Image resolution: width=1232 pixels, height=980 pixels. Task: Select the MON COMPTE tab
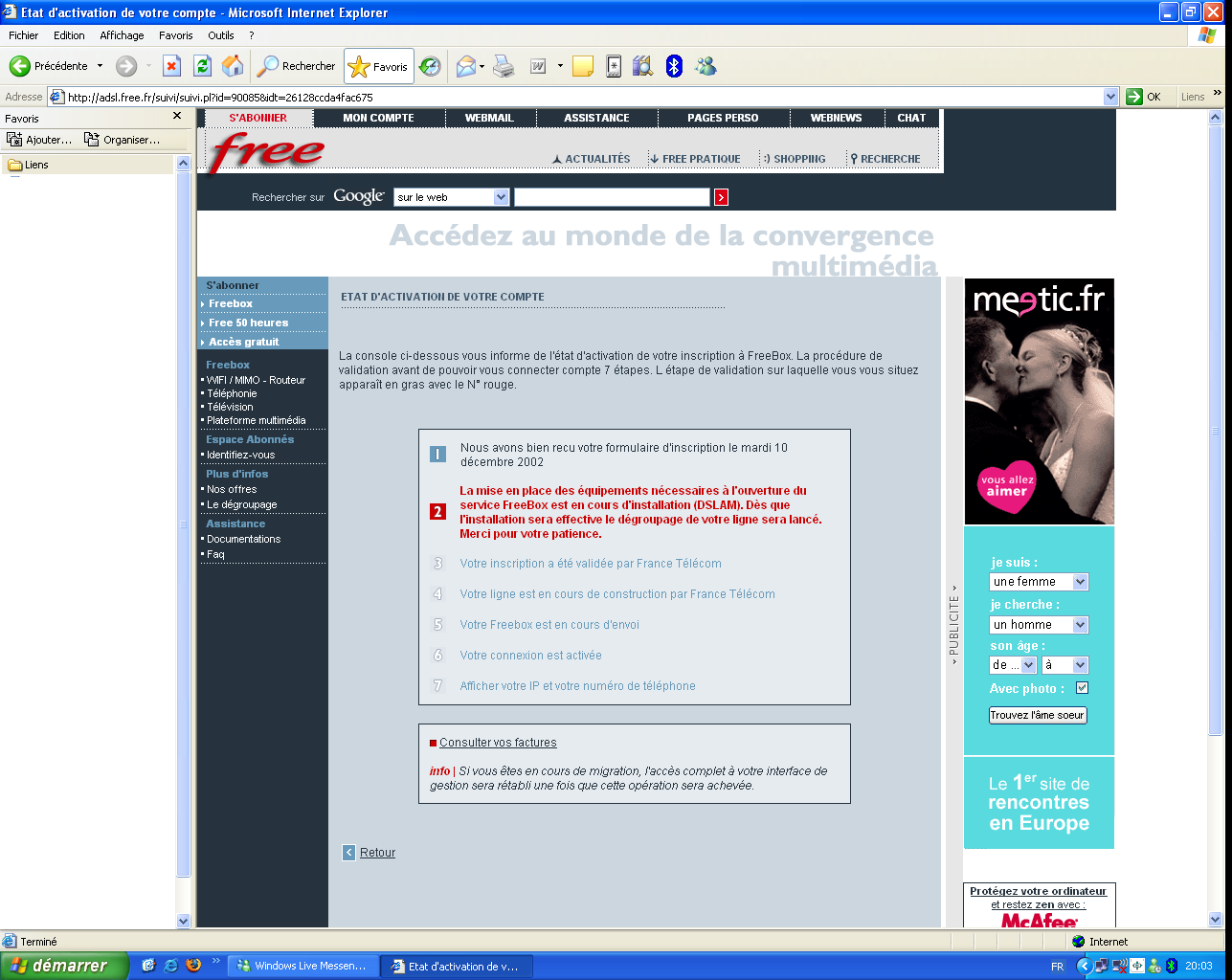379,118
